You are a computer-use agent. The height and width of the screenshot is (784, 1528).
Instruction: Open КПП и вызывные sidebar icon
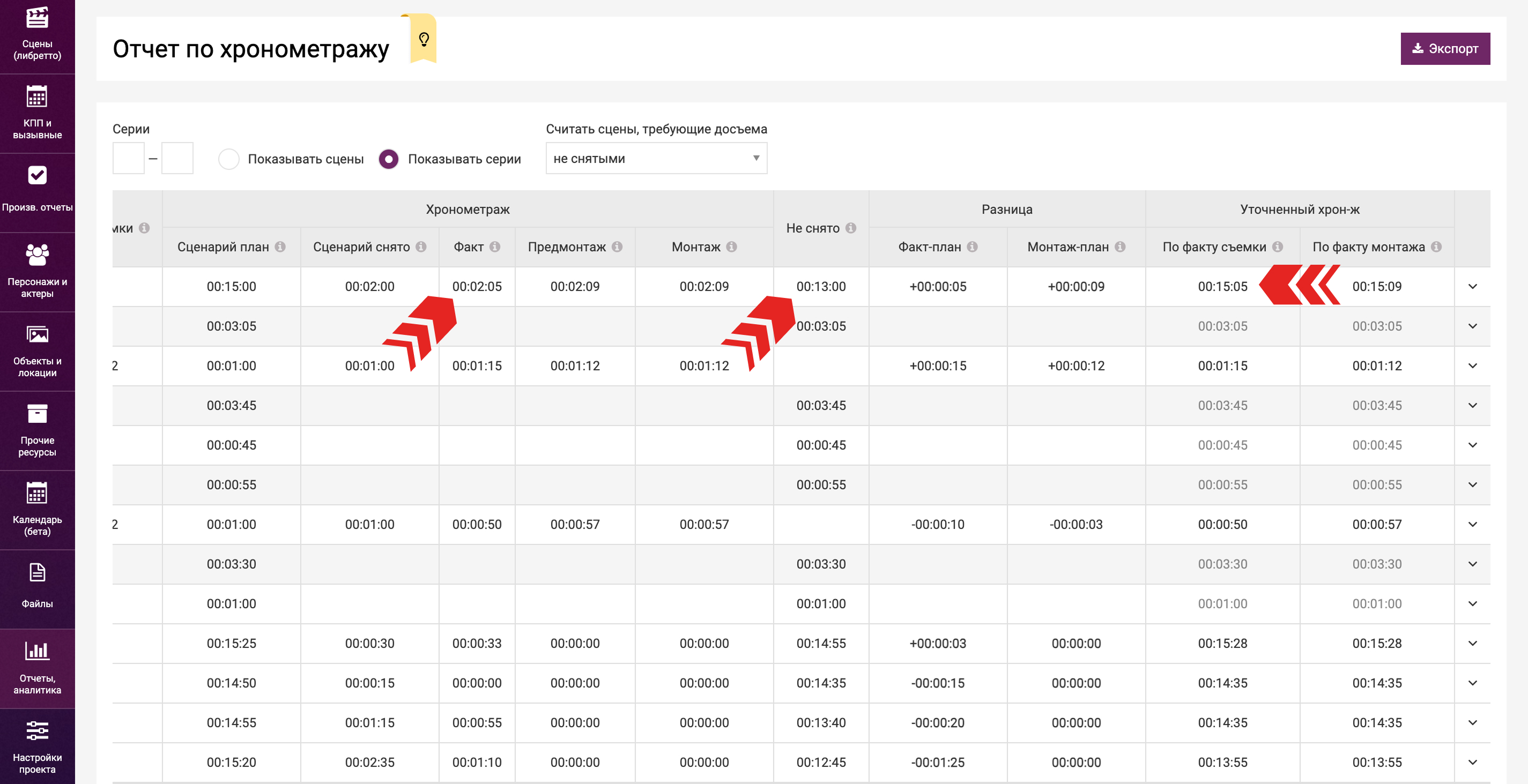tap(37, 97)
